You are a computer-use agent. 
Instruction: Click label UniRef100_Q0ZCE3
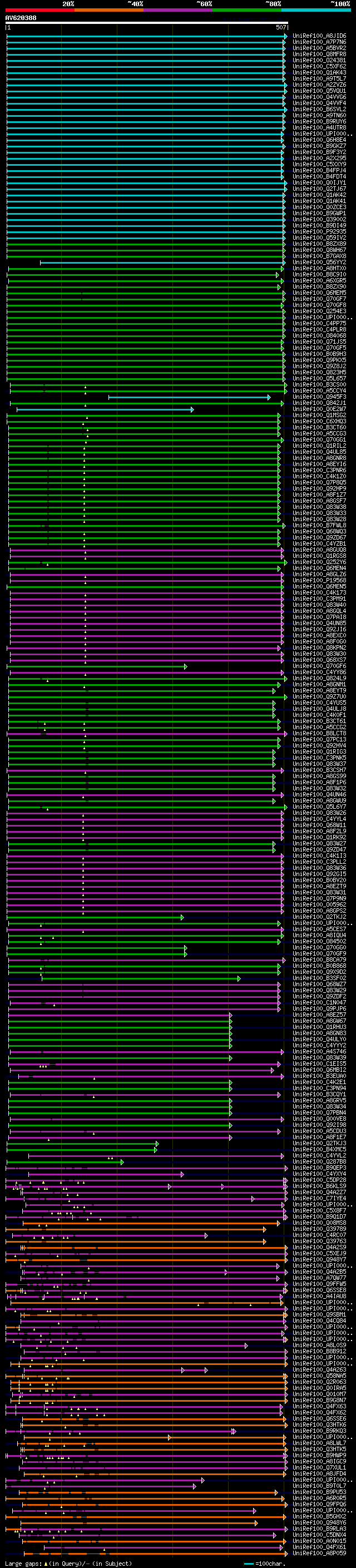click(x=319, y=207)
